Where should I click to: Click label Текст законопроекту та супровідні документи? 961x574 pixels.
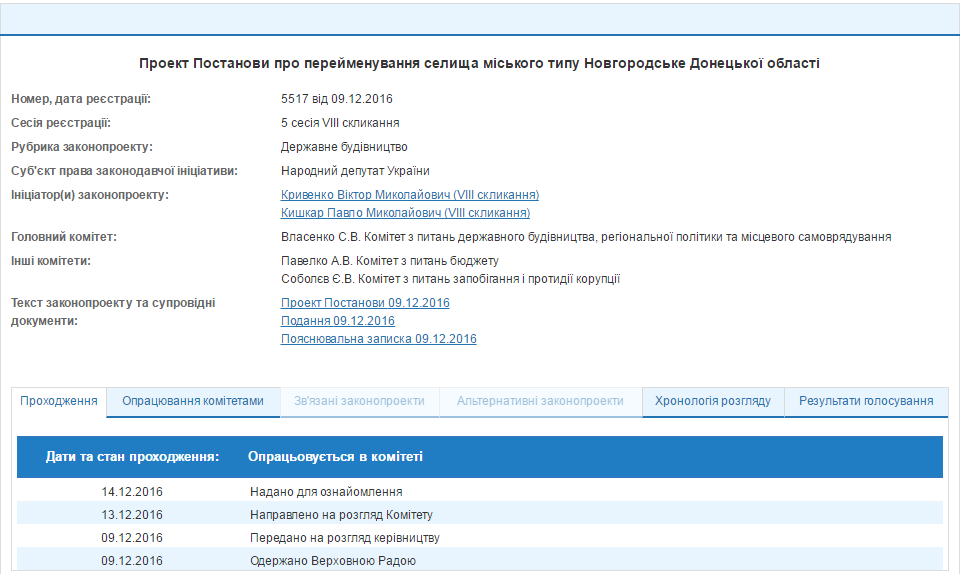click(x=113, y=311)
